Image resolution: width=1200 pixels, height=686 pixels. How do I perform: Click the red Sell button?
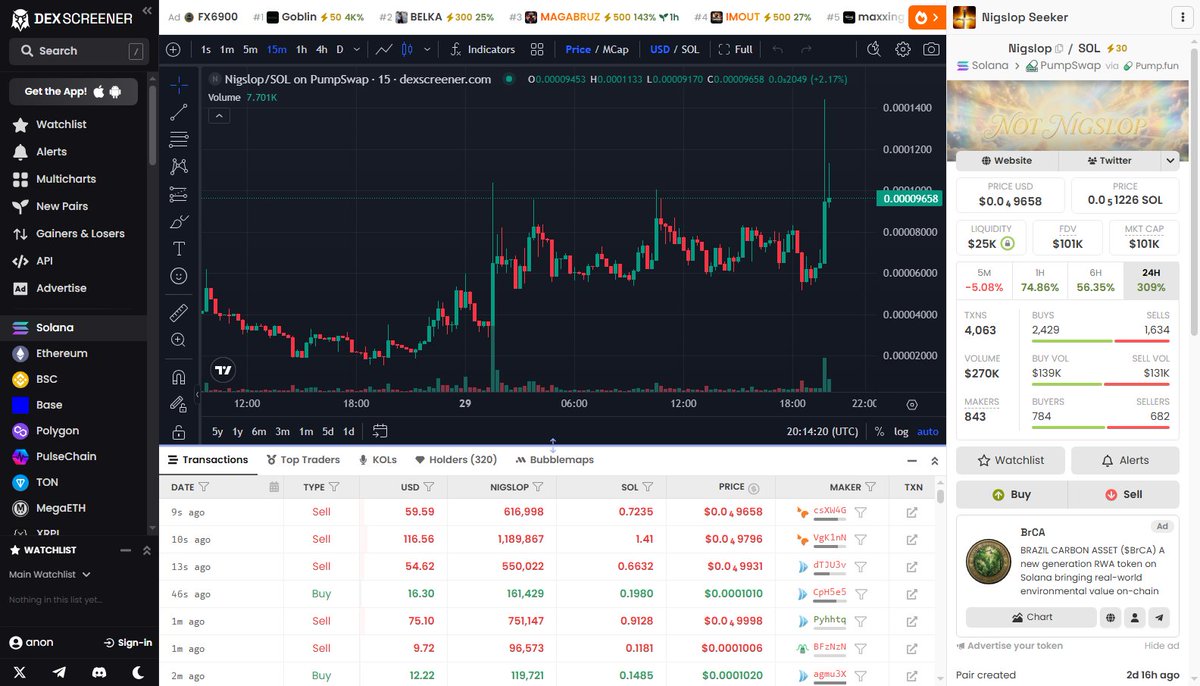(1124, 494)
